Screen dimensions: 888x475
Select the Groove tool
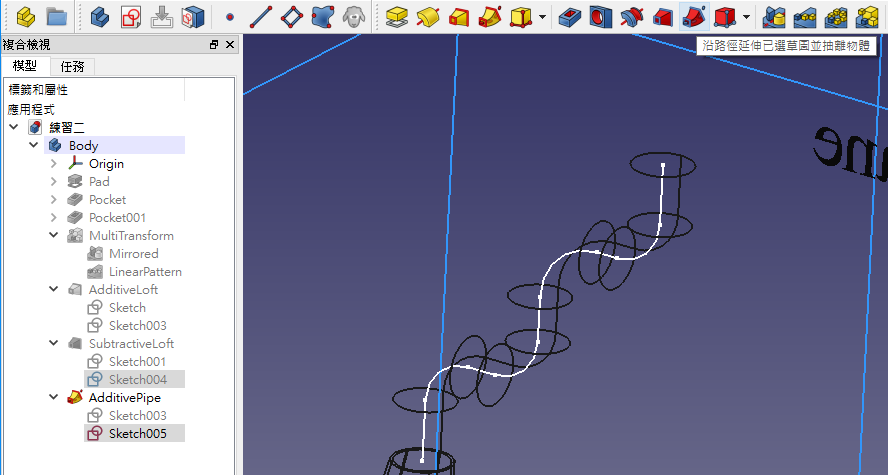[x=632, y=18]
